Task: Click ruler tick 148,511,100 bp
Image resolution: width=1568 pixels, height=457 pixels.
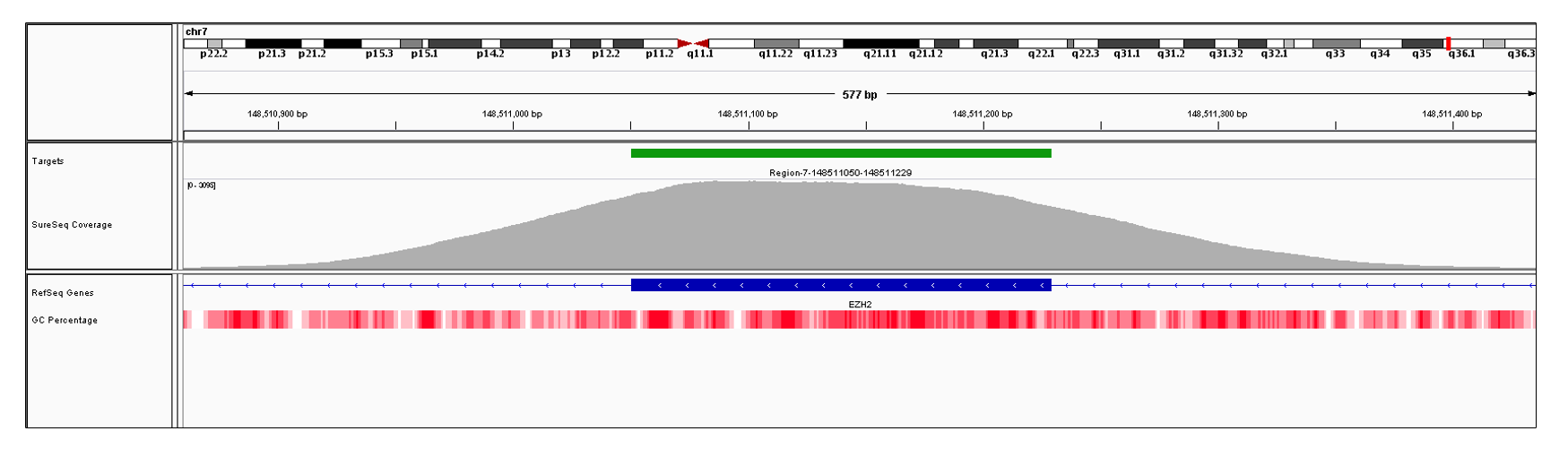Action: tap(748, 114)
